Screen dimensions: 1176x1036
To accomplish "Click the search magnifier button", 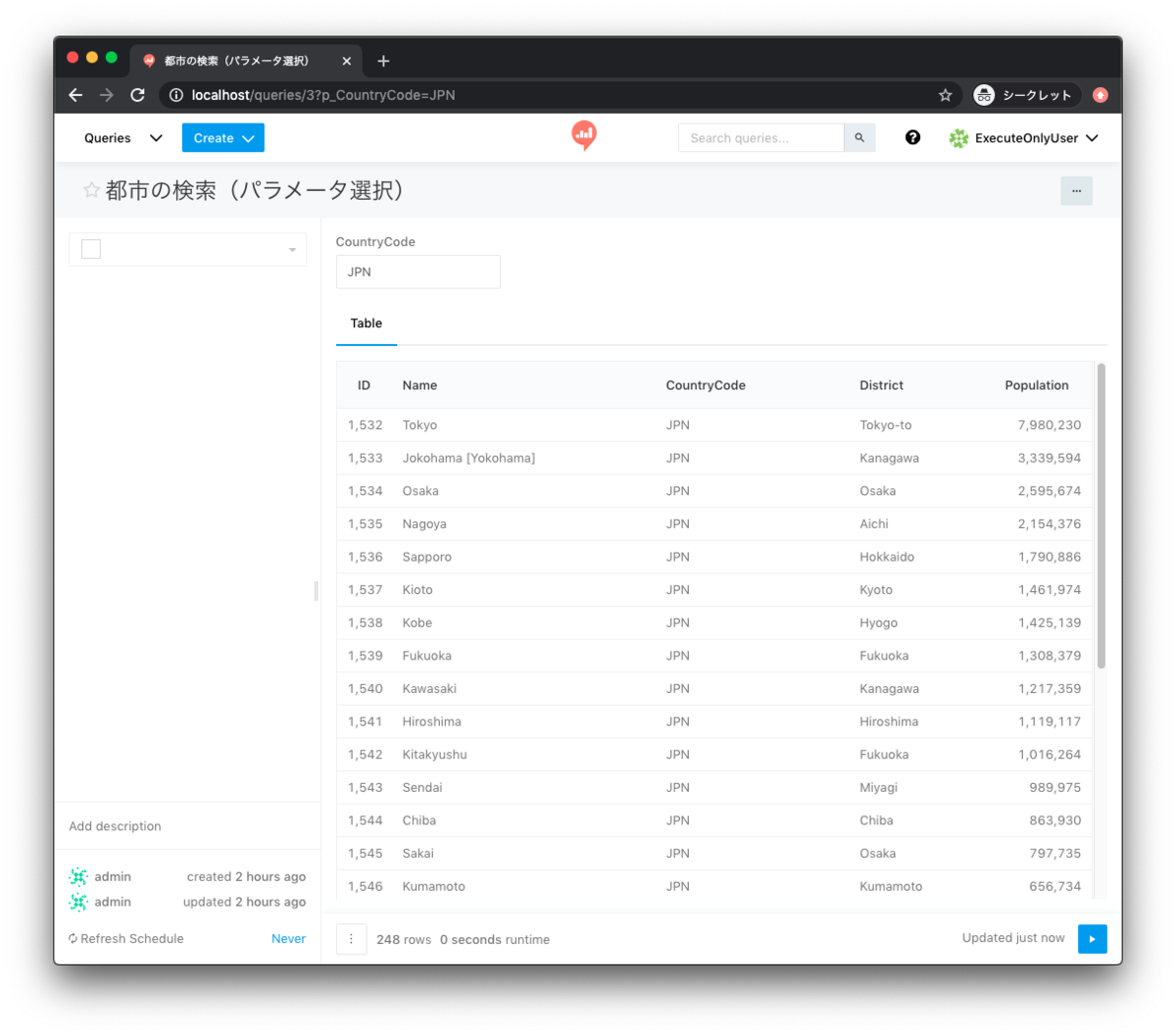I will pos(859,138).
